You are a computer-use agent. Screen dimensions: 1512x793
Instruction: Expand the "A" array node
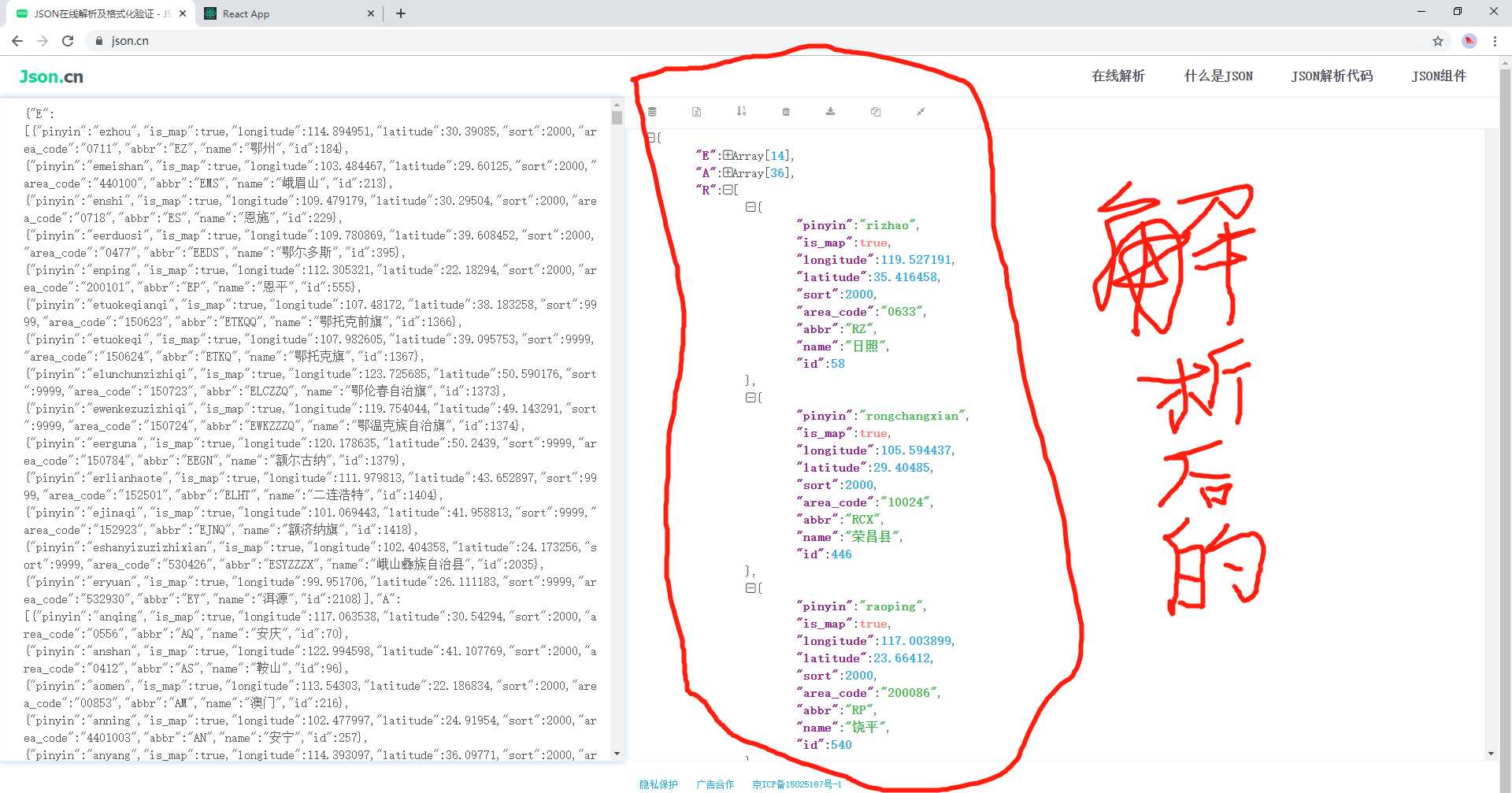pos(728,172)
